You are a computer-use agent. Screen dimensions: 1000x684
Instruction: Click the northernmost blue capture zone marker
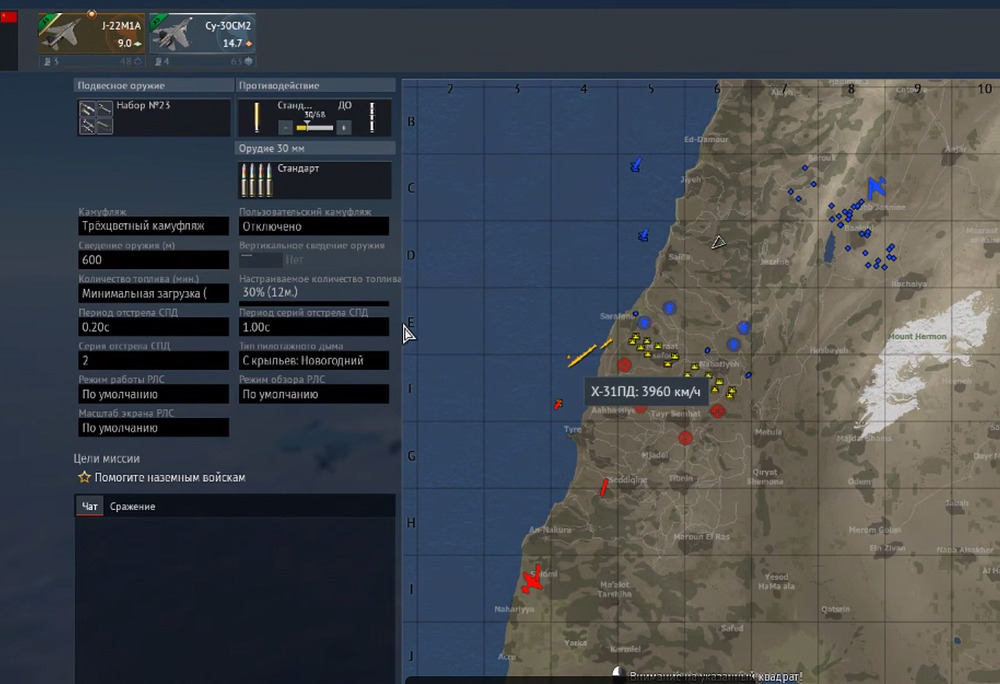click(669, 309)
